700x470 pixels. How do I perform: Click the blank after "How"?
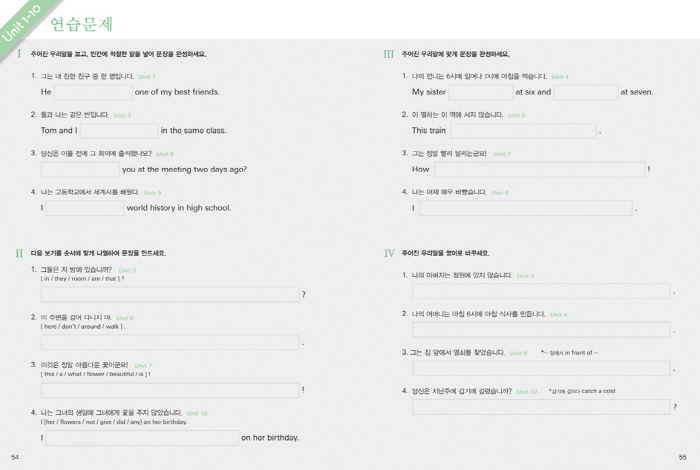click(539, 169)
